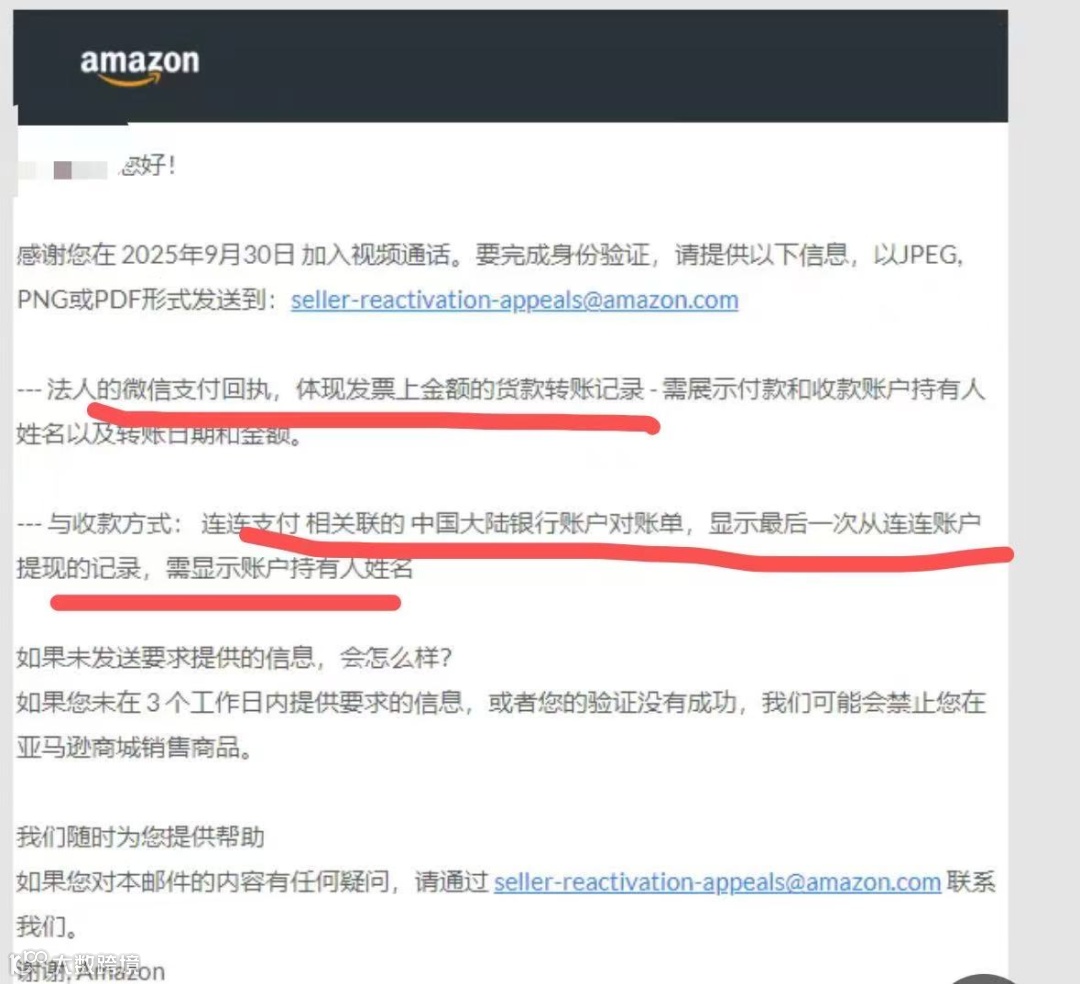Open the seller-reactivation-appeals link near the bottom
This screenshot has width=1080, height=984.
[x=717, y=882]
